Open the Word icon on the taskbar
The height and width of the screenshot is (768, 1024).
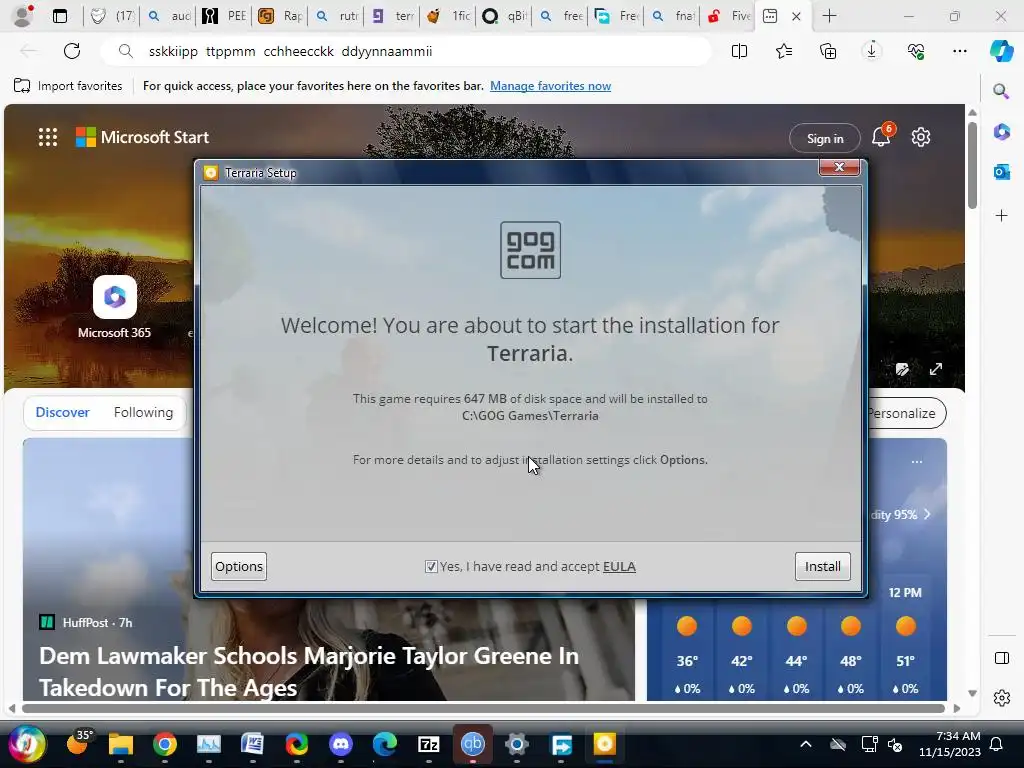click(253, 744)
